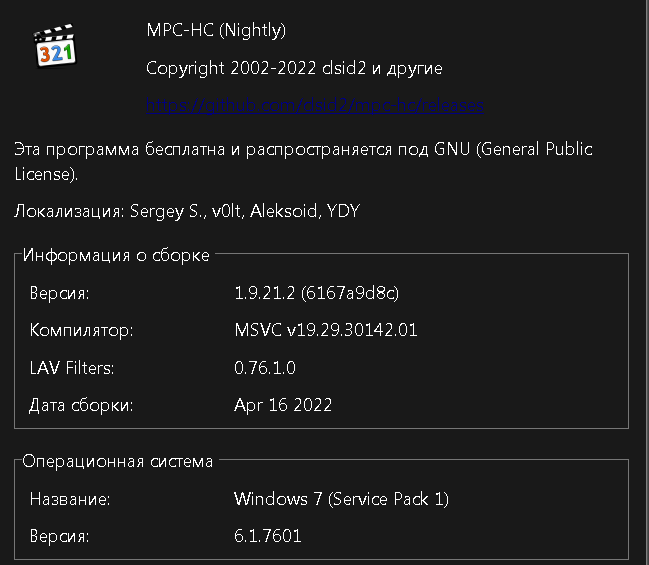This screenshot has width=649, height=565.
Task: Click the Версия label in build info
Action: point(59,293)
